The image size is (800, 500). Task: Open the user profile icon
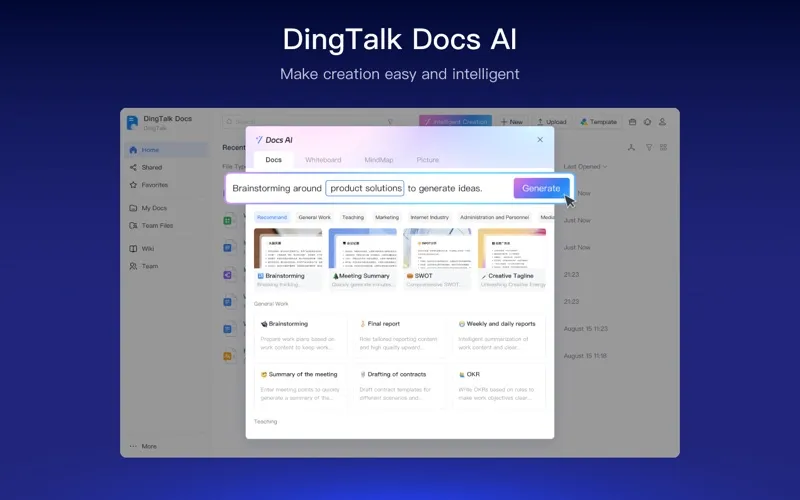coord(662,122)
